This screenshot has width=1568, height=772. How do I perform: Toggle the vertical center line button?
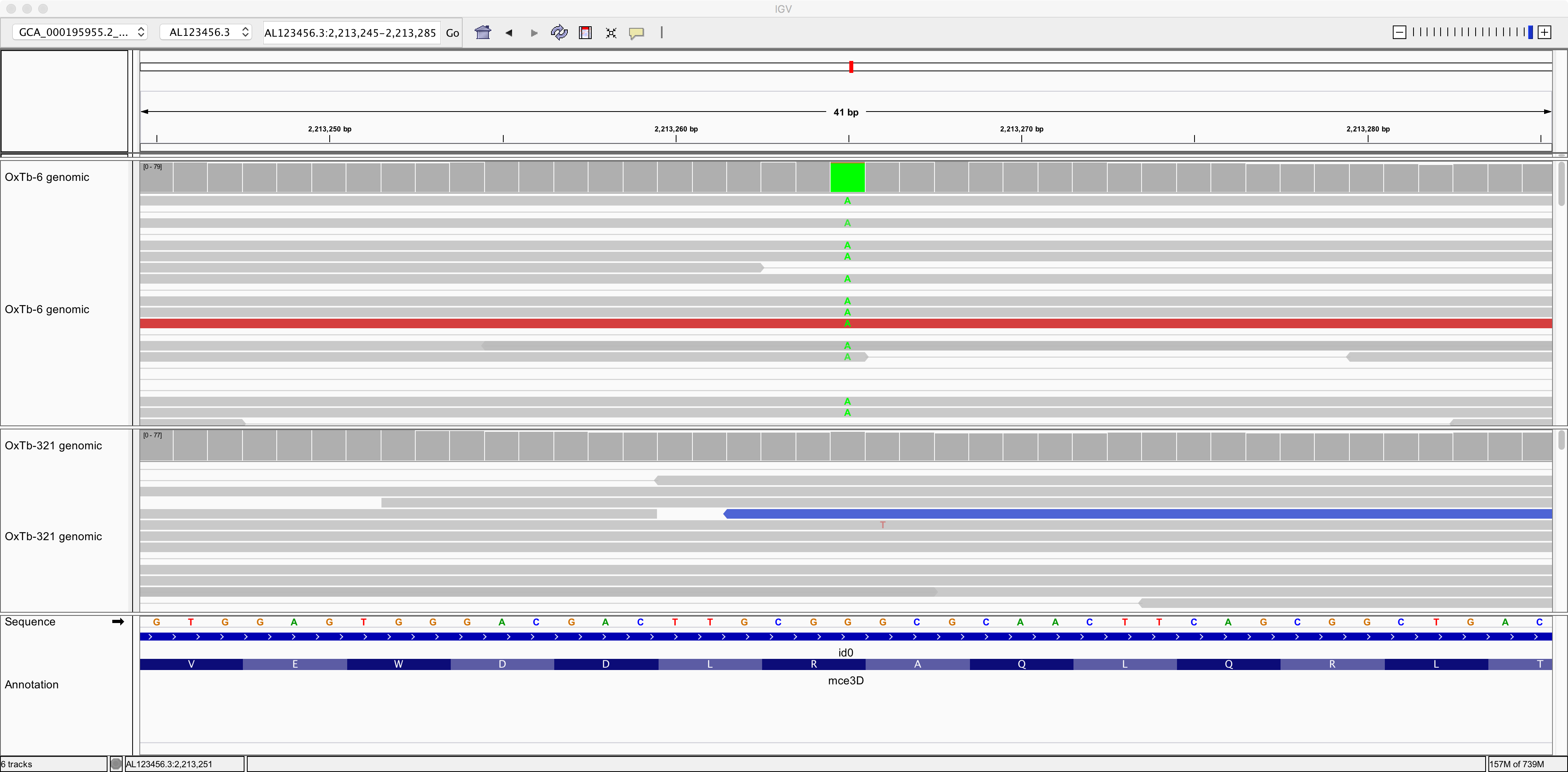662,32
